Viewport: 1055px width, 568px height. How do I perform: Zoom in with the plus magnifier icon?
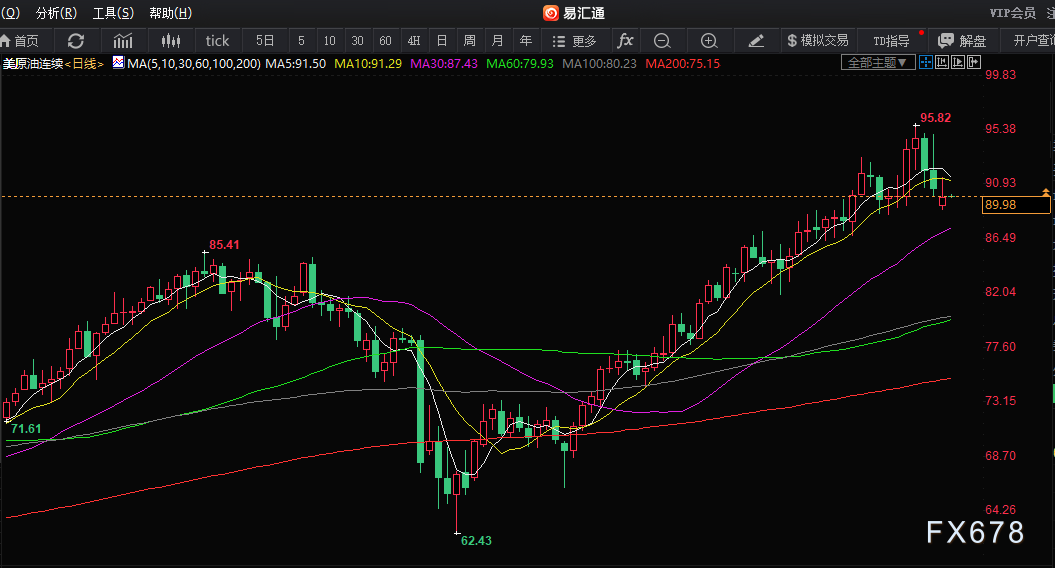coord(708,41)
